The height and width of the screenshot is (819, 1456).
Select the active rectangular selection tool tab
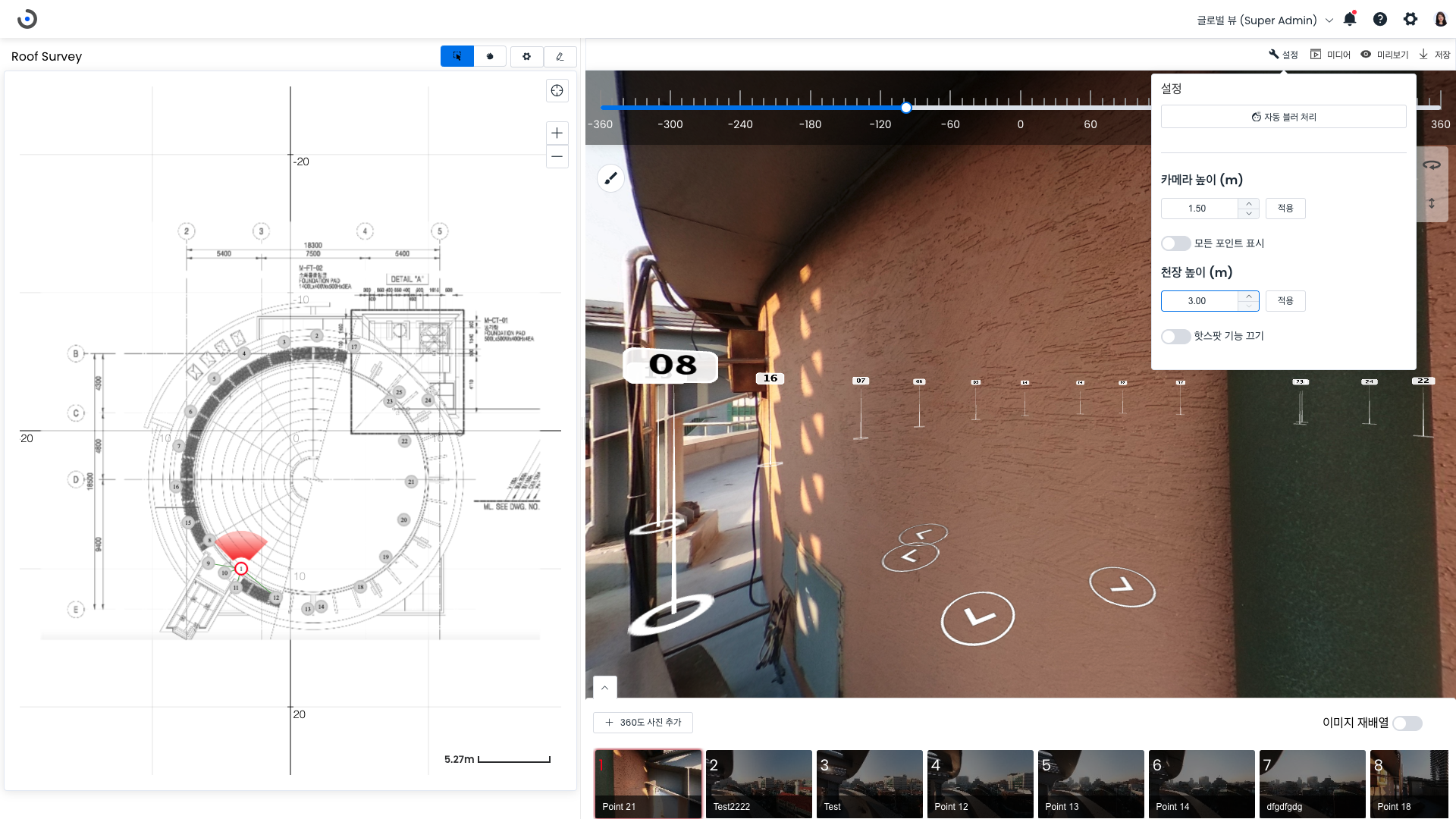coord(457,56)
